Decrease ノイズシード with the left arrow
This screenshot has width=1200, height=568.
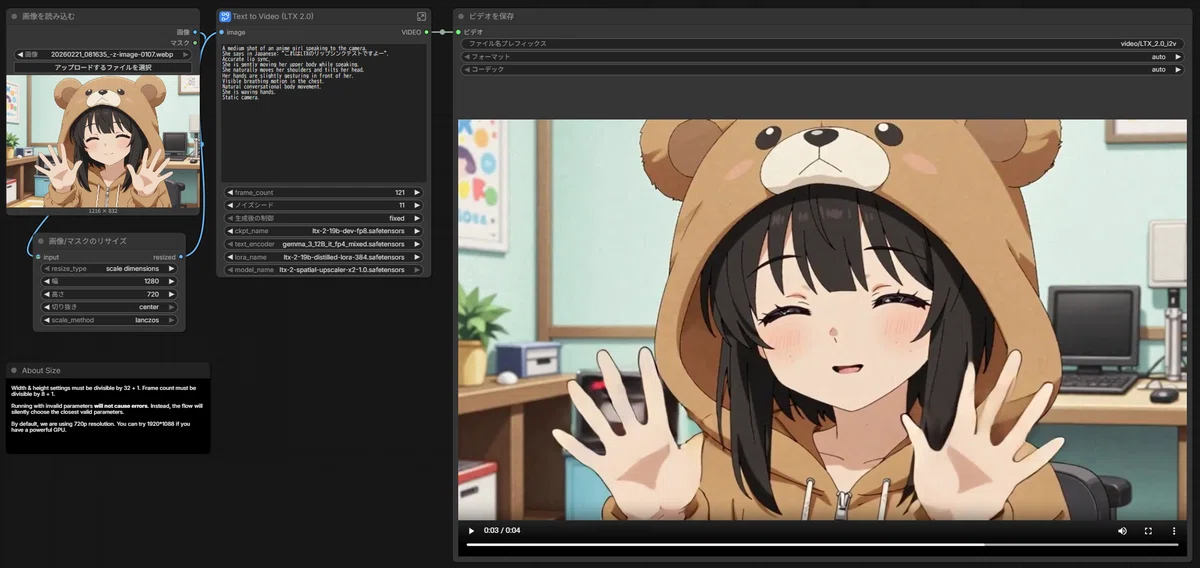[x=230, y=205]
